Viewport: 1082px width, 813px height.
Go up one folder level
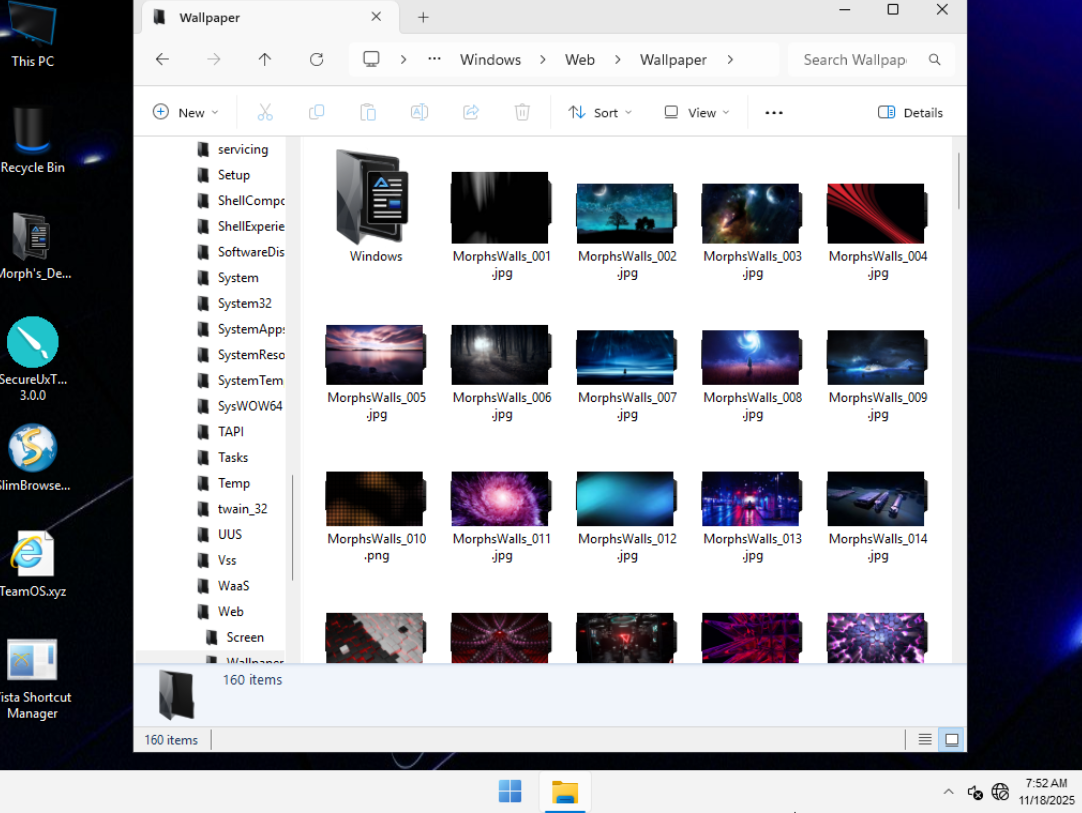point(265,60)
